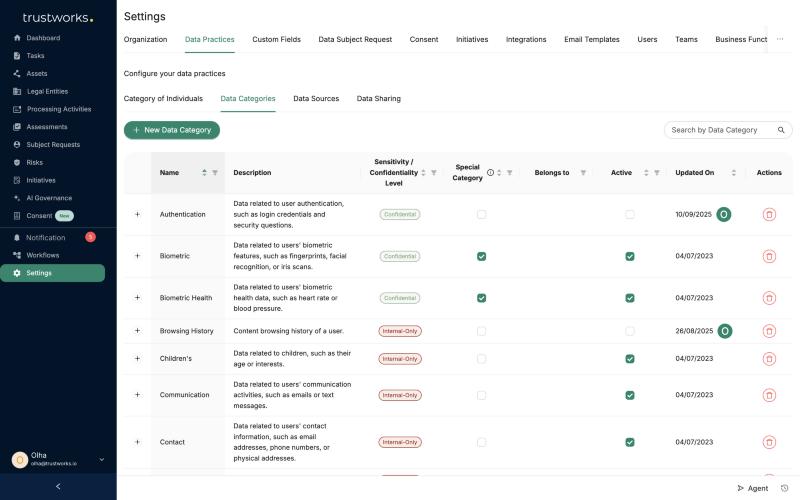
Task: Delete the Communication data category
Action: tap(769, 395)
